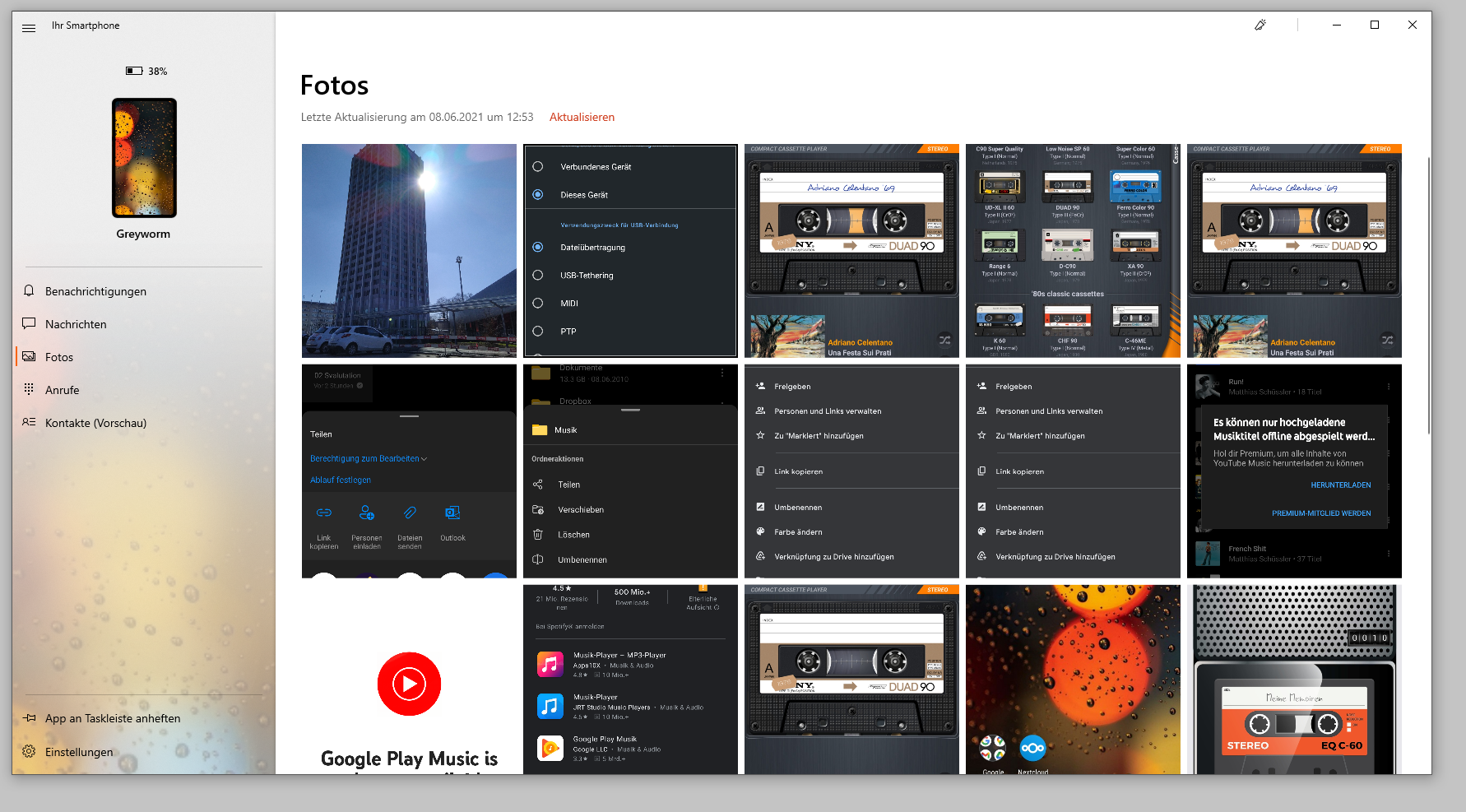Click the red Aktualisieren link
The height and width of the screenshot is (812, 1466).
(582, 118)
